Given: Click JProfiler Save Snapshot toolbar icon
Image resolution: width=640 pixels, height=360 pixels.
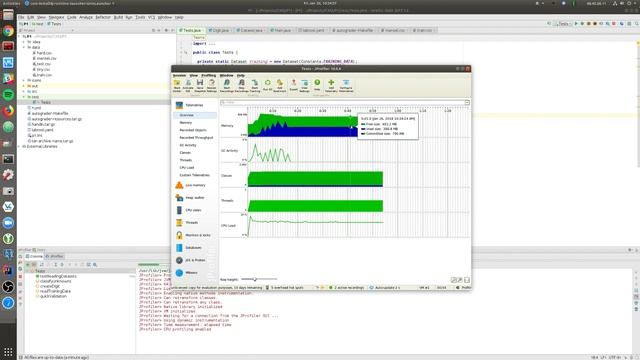Looking at the screenshot, I should pyautogui.click(x=200, y=85).
